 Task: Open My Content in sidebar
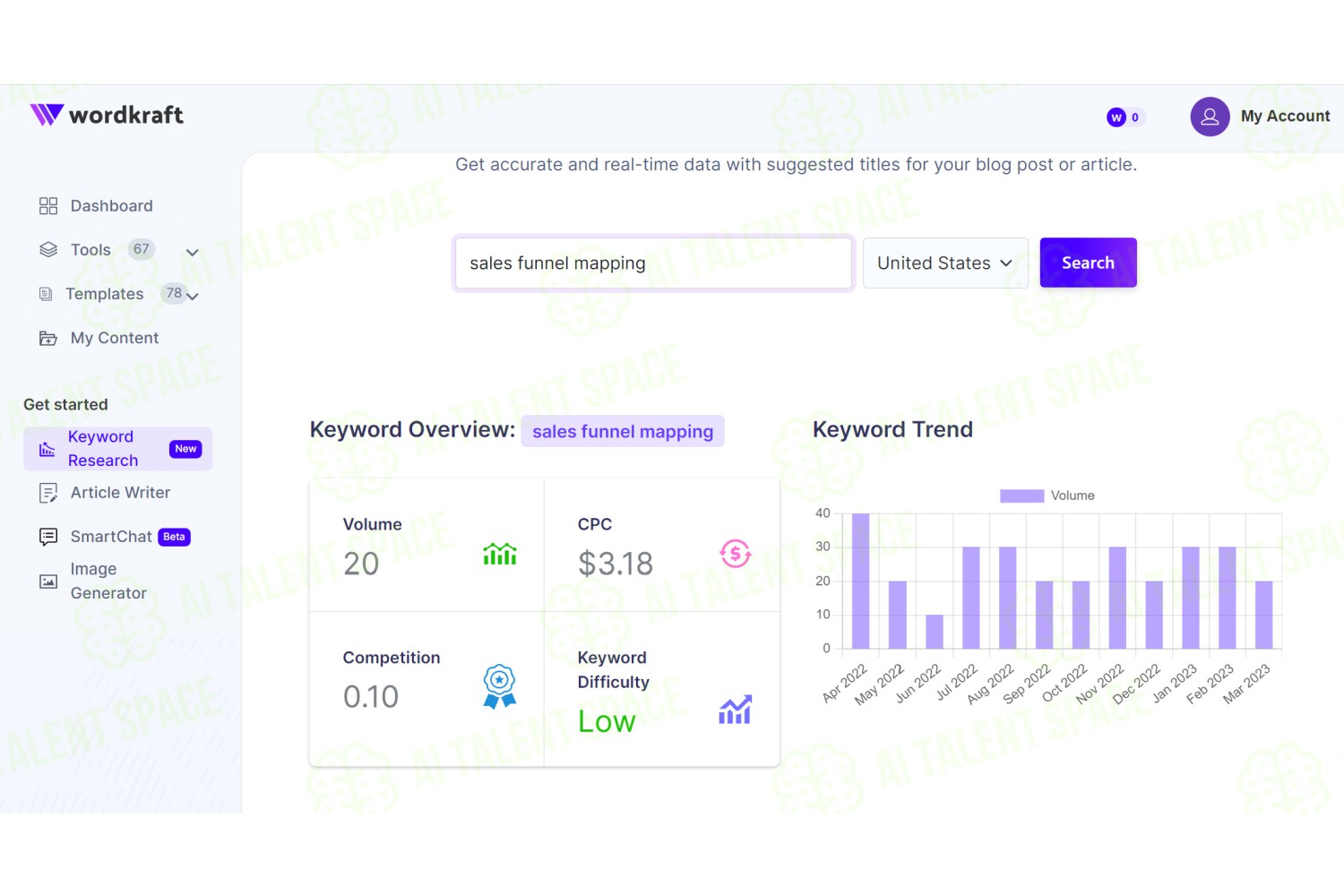point(99,338)
